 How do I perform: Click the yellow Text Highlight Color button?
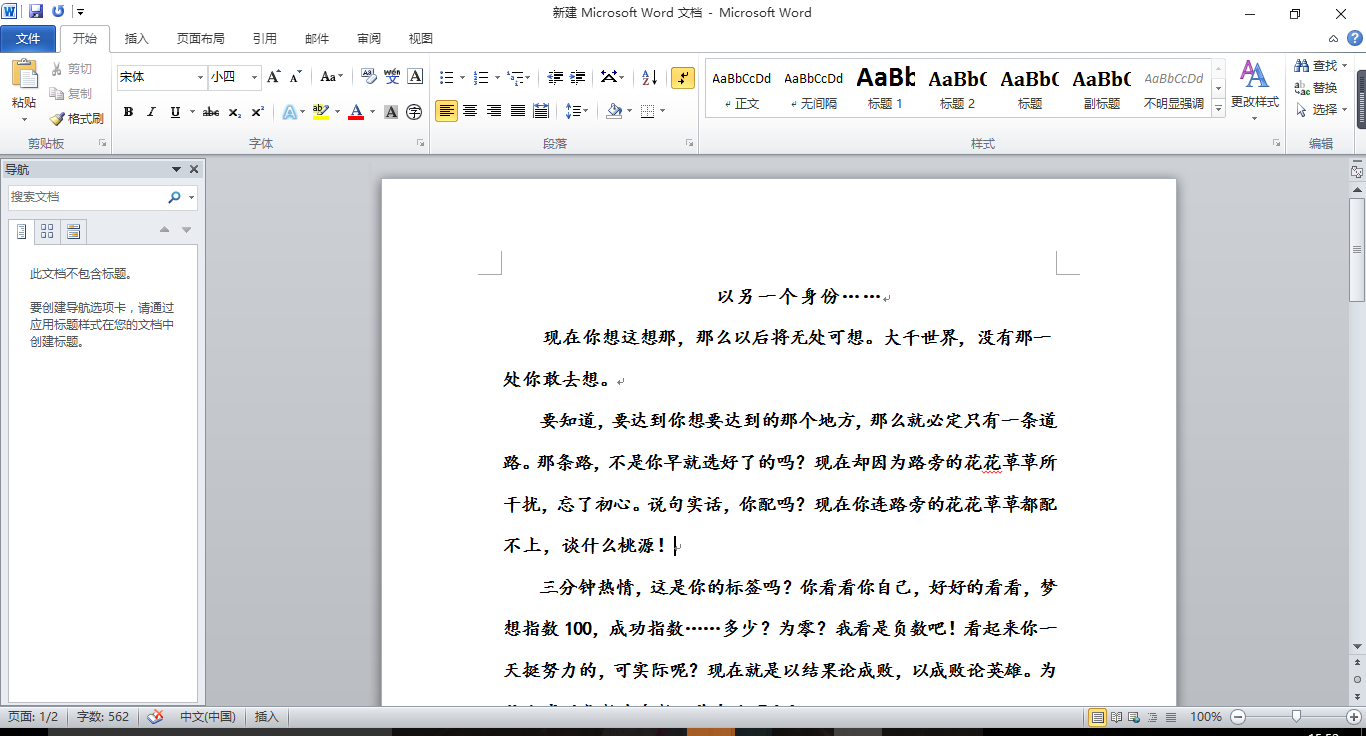coord(320,112)
